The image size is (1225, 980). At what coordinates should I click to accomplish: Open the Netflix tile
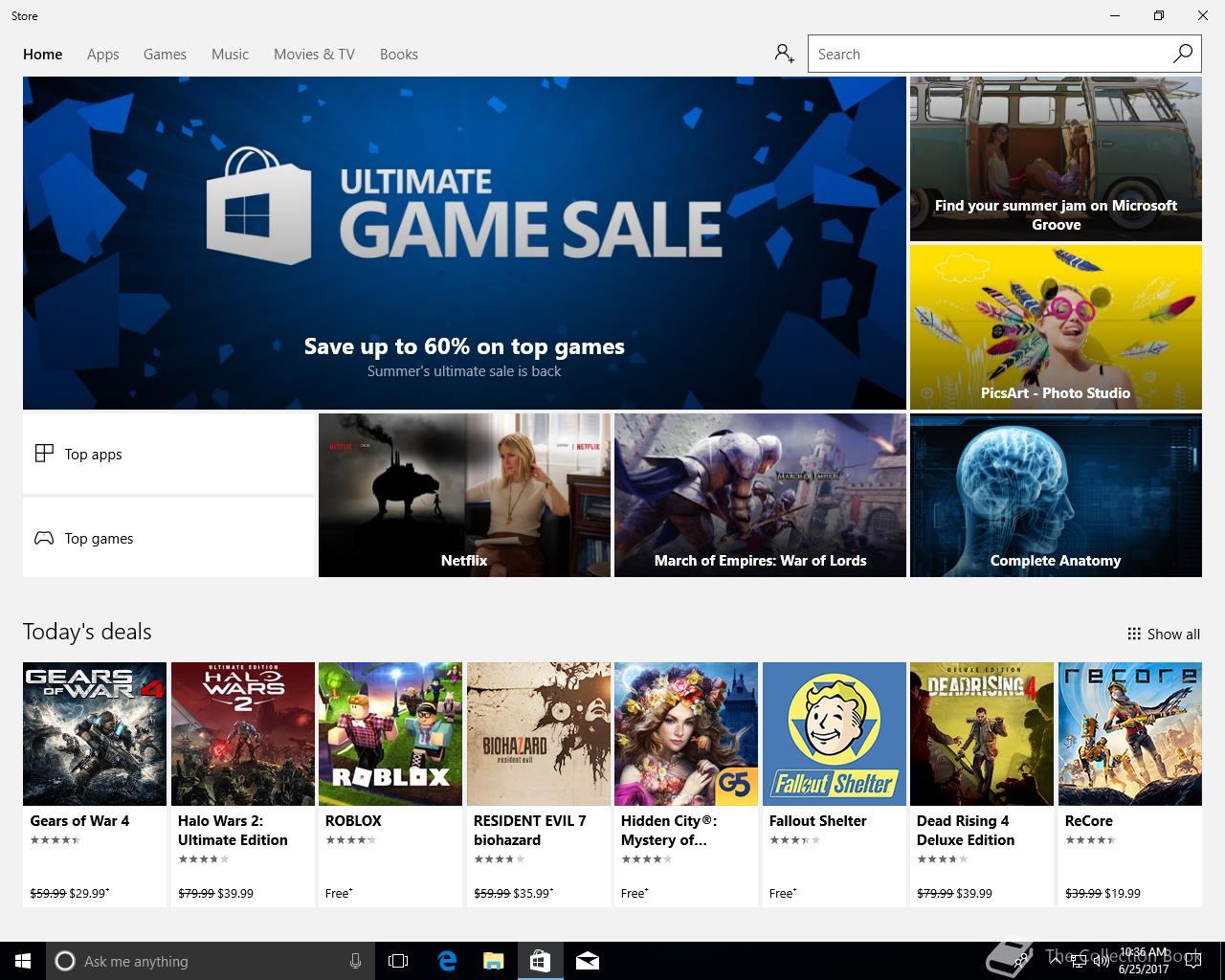pyautogui.click(x=464, y=496)
